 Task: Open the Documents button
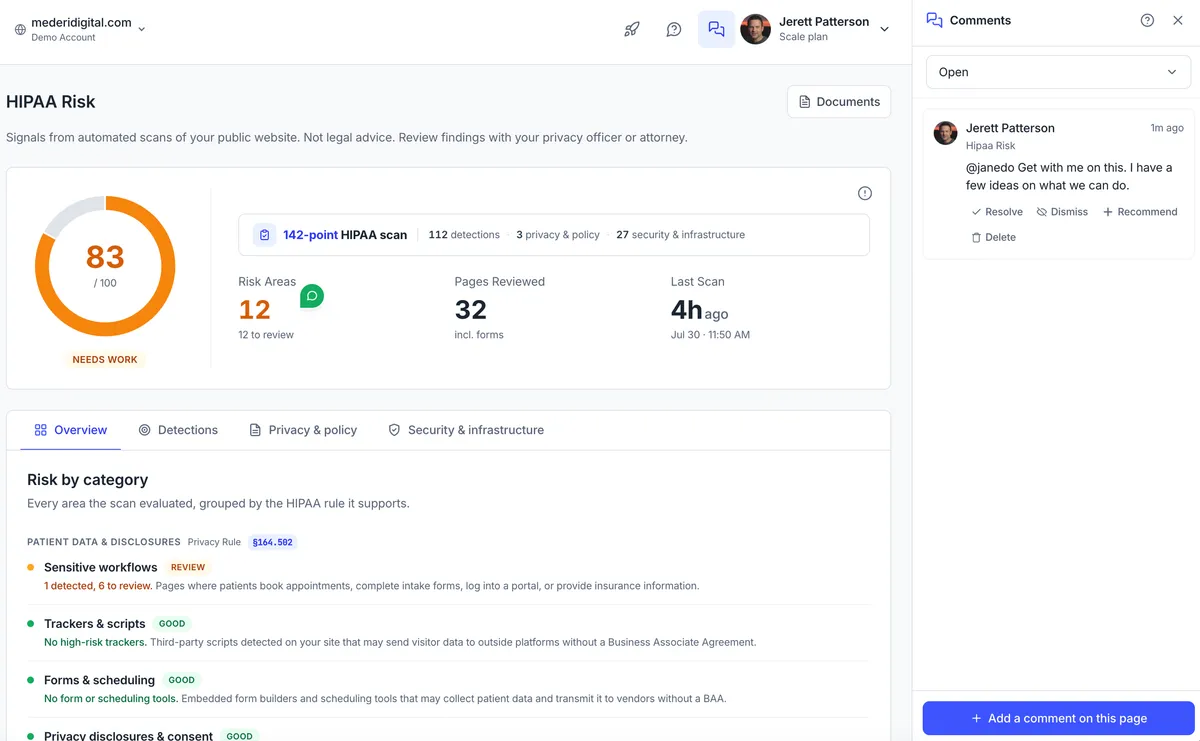click(x=839, y=102)
